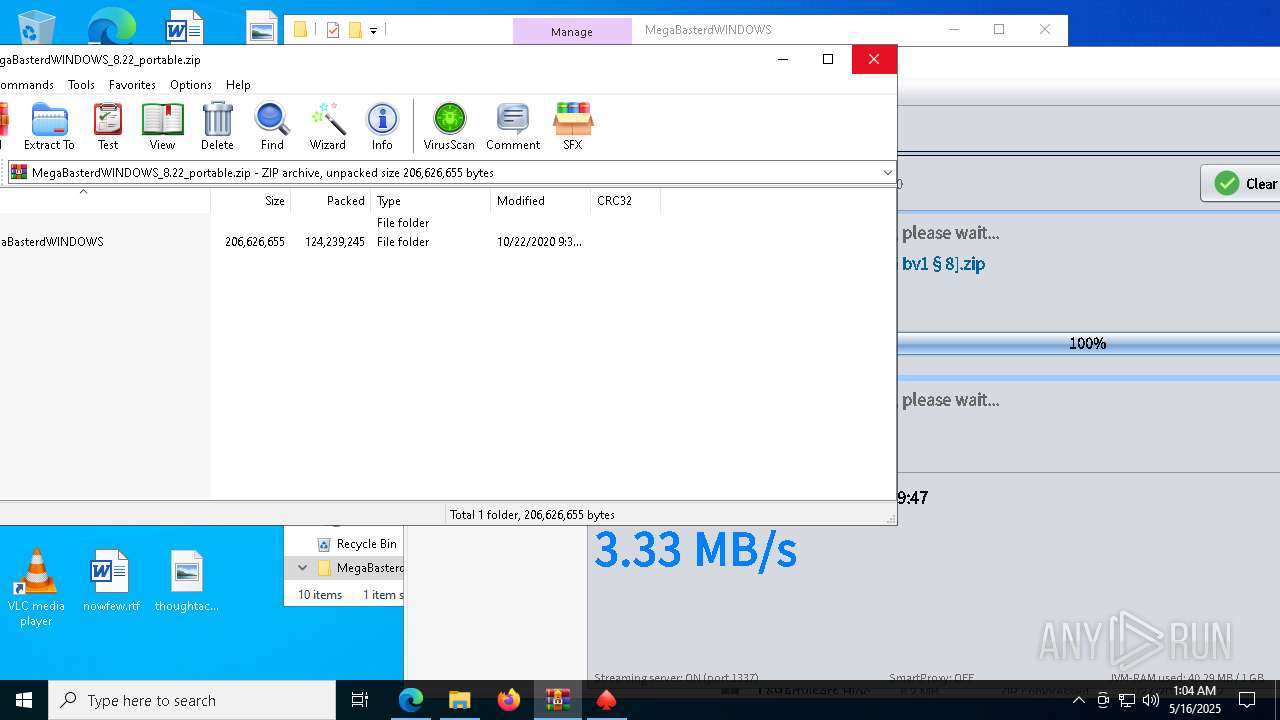Open Firefox from the taskbar

click(x=509, y=700)
